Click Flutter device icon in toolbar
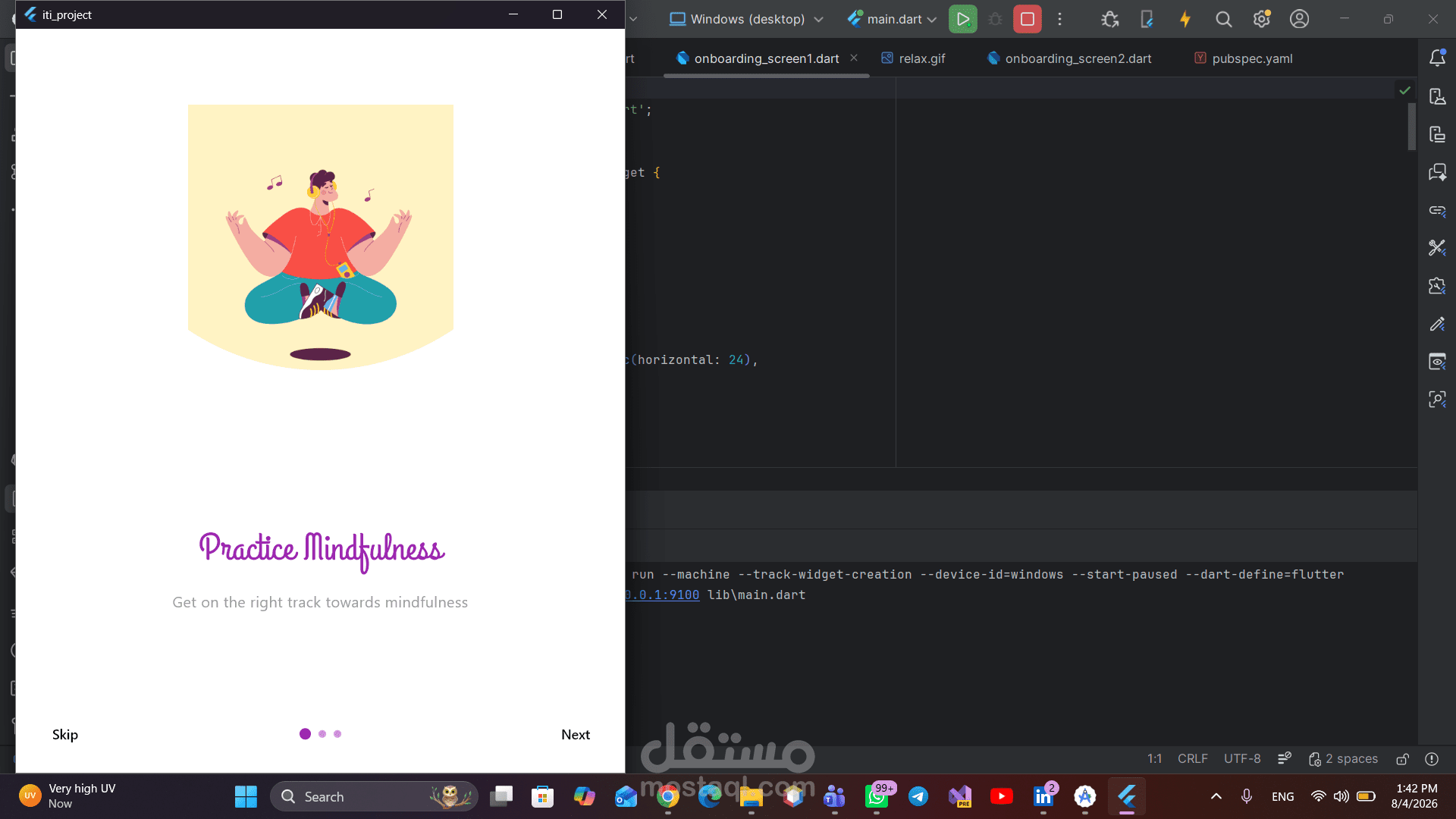 (x=1147, y=19)
